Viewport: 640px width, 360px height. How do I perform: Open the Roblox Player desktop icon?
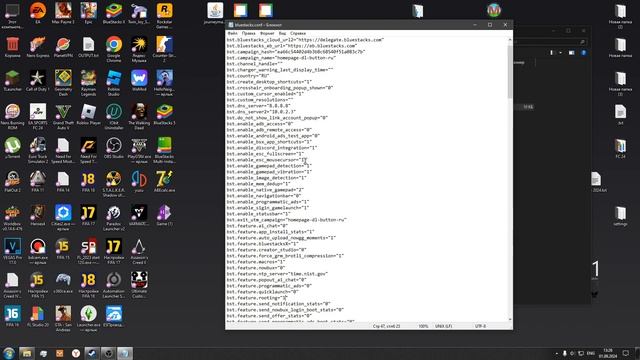88,114
